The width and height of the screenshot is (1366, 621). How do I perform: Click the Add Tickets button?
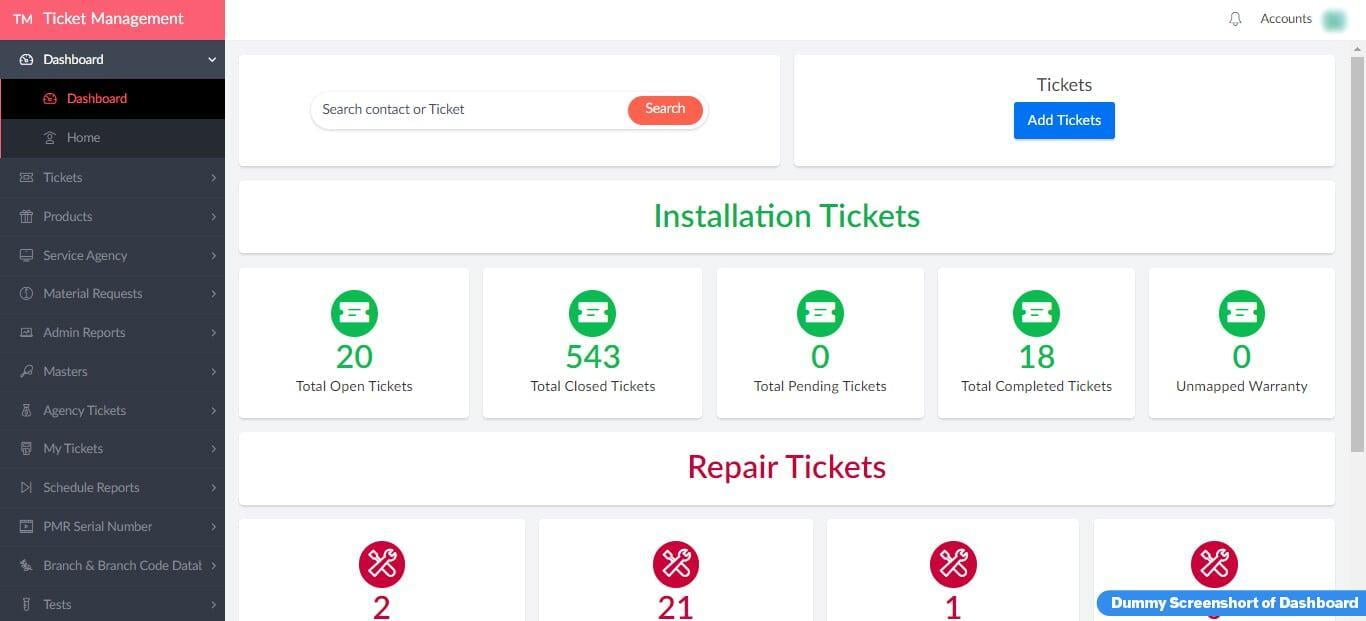1064,120
